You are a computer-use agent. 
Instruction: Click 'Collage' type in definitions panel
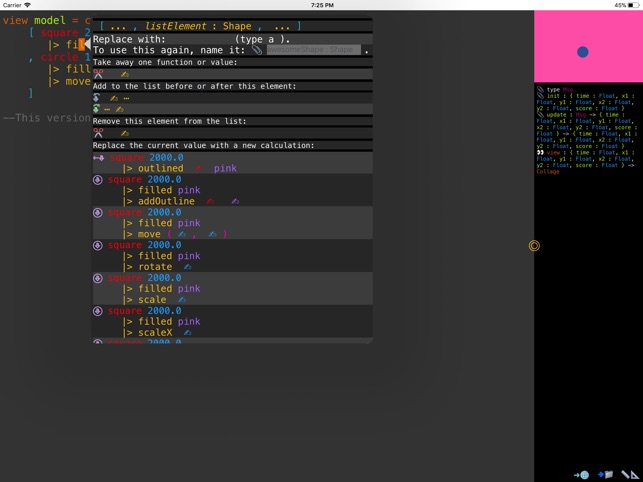coord(547,171)
